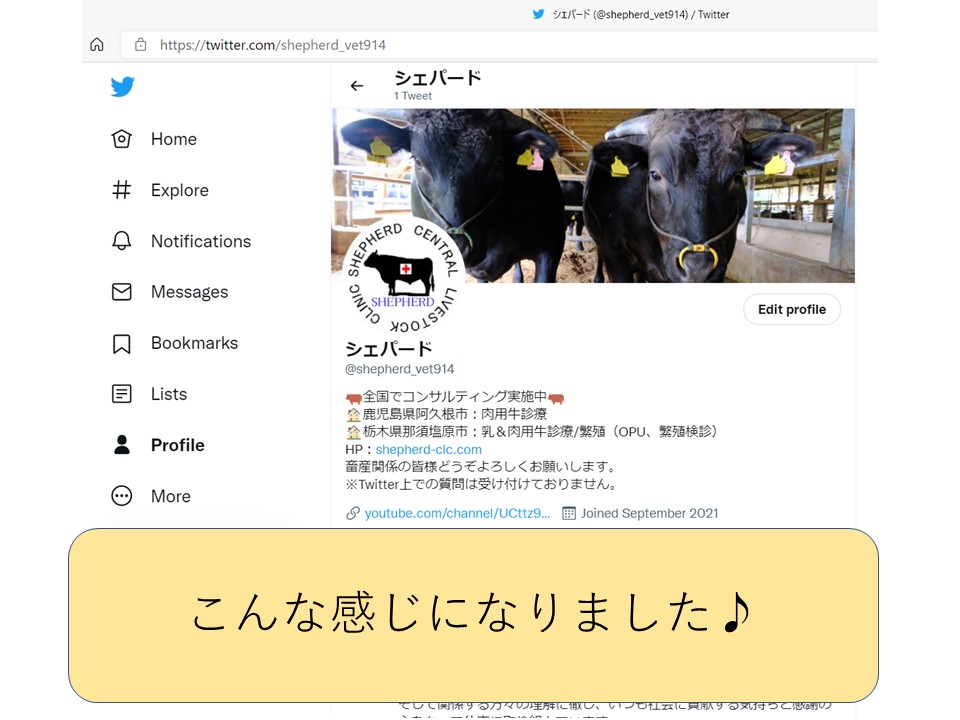Open the shepherd-clc.com link
This screenshot has width=960, height=720.
click(429, 449)
